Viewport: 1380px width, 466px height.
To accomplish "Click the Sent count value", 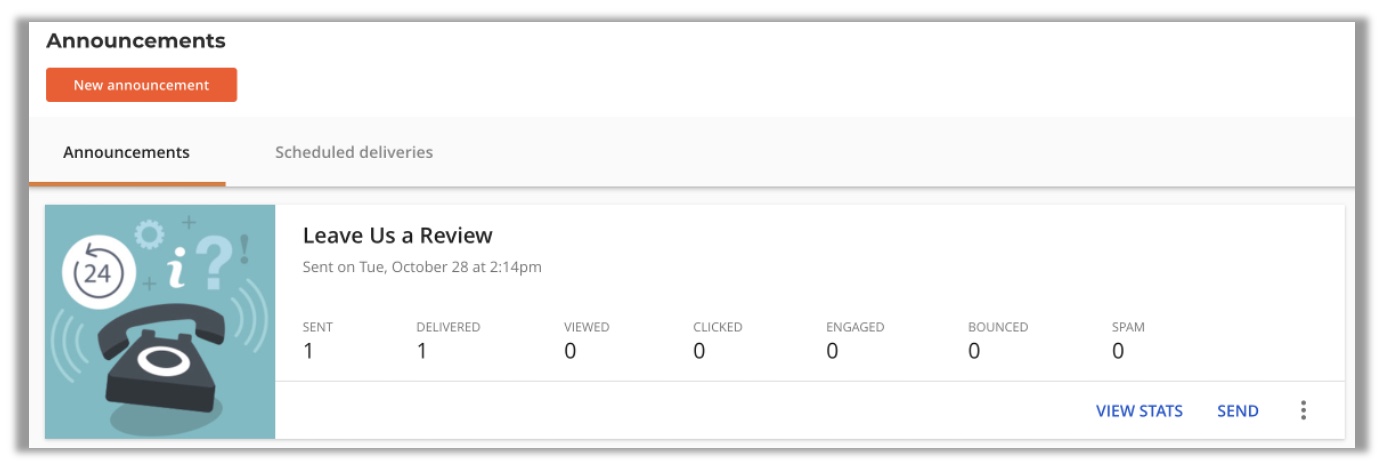I will pyautogui.click(x=308, y=351).
